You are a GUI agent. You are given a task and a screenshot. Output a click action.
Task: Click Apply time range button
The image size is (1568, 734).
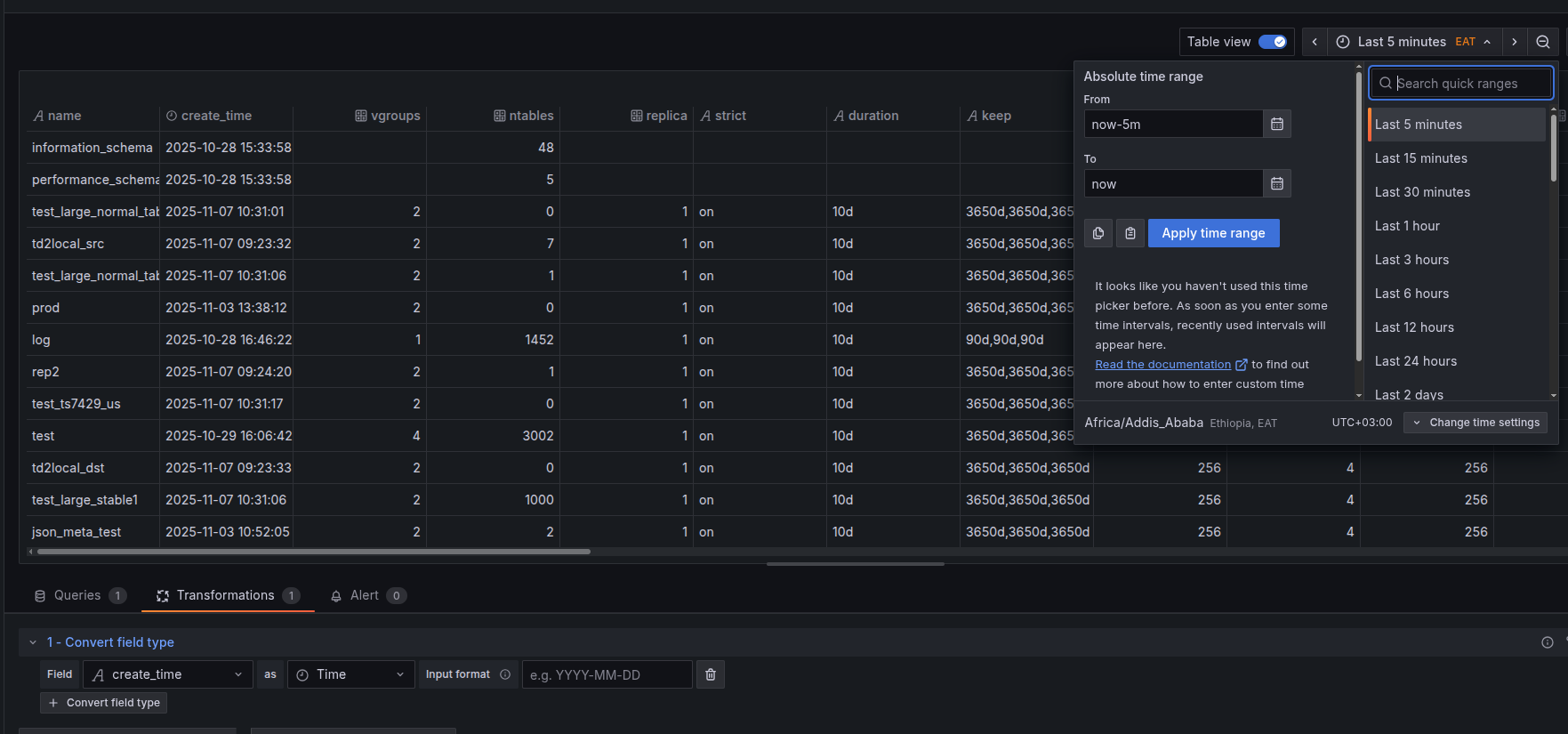(1213, 233)
